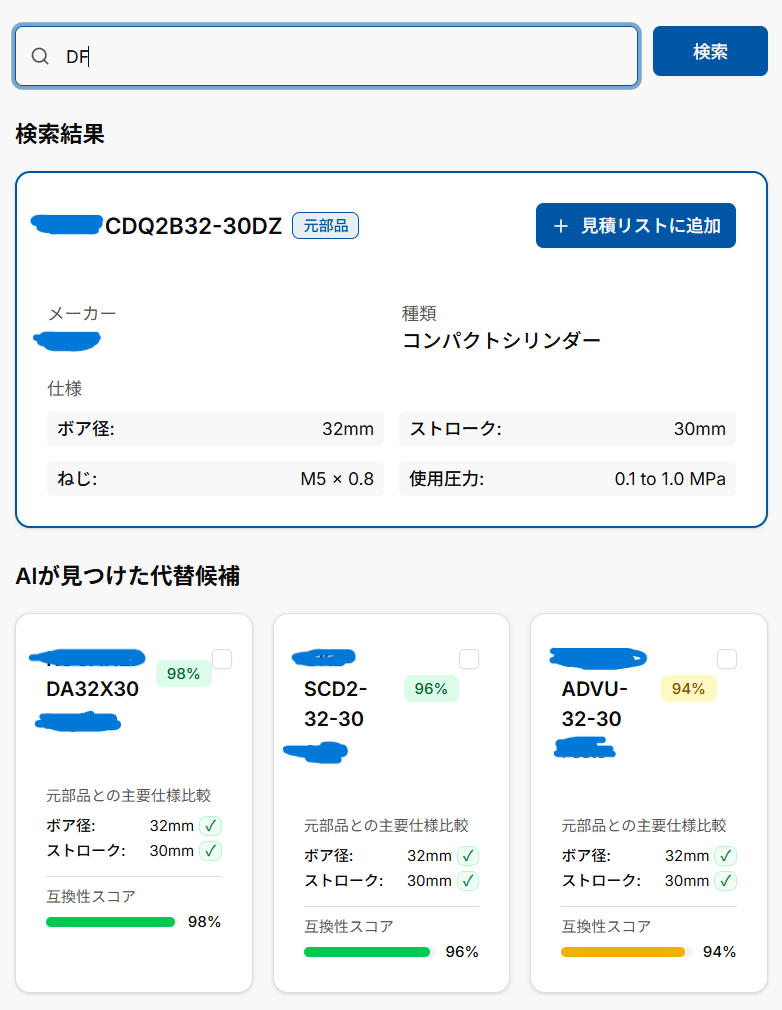Click the 検索結果 heading

[60, 134]
